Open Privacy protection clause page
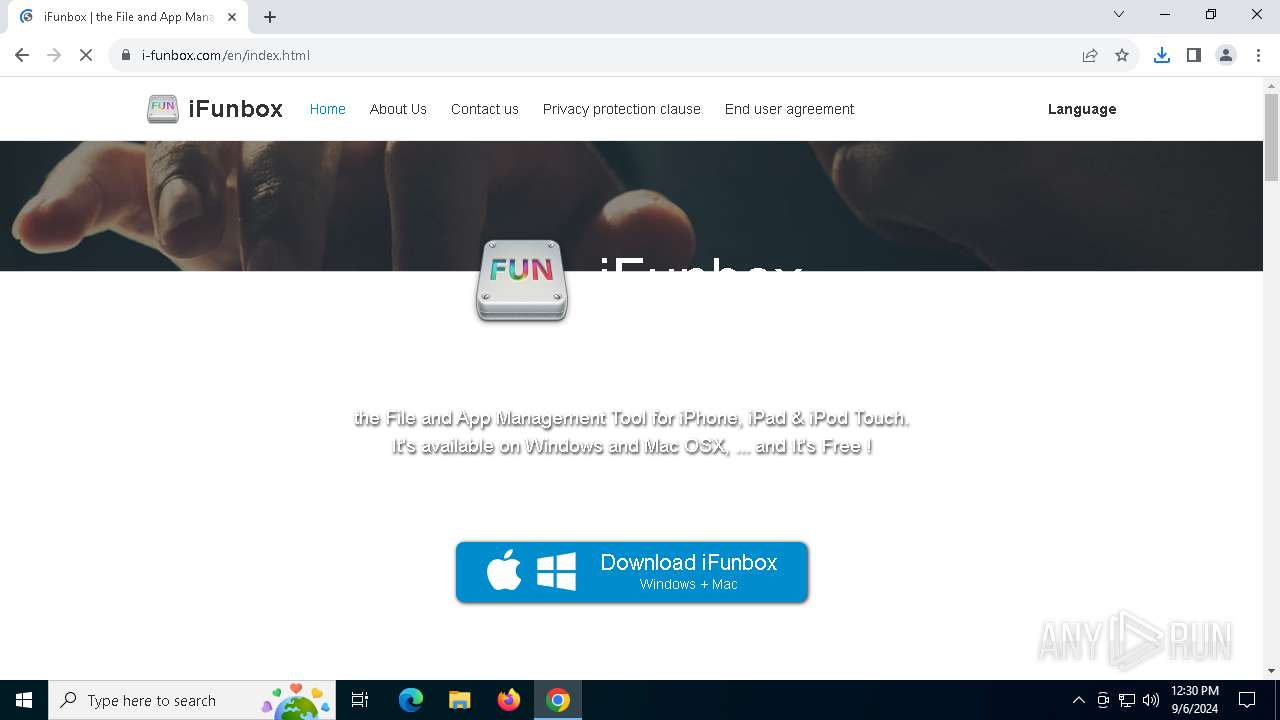The width and height of the screenshot is (1280, 720). (x=621, y=109)
